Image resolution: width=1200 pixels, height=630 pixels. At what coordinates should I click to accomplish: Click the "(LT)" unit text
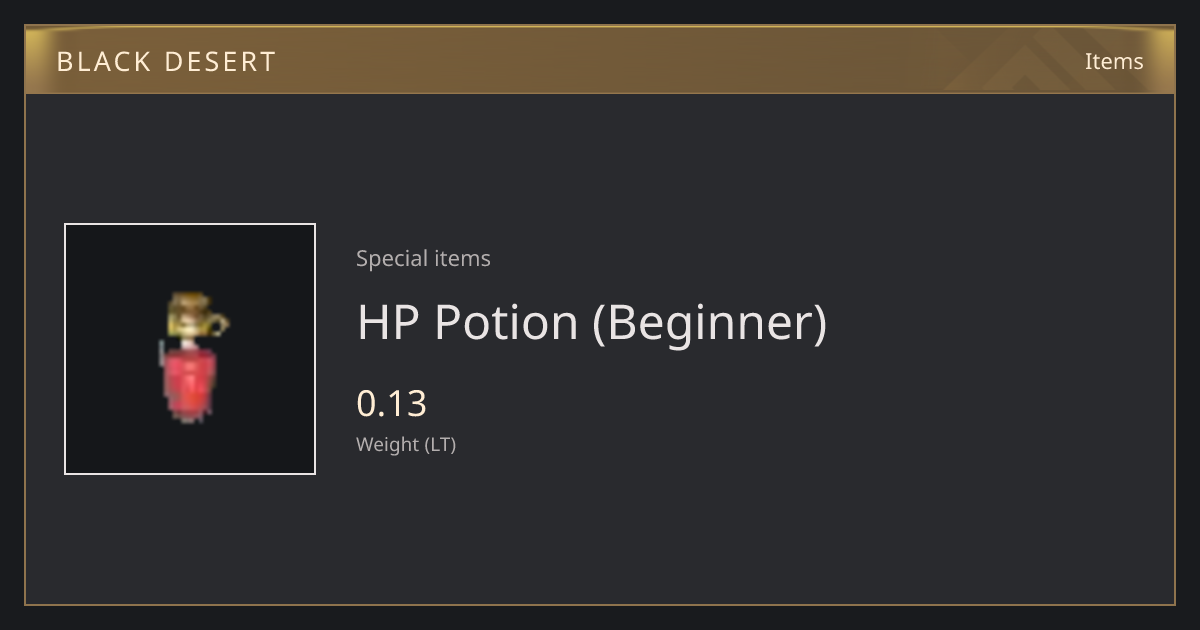(x=441, y=445)
